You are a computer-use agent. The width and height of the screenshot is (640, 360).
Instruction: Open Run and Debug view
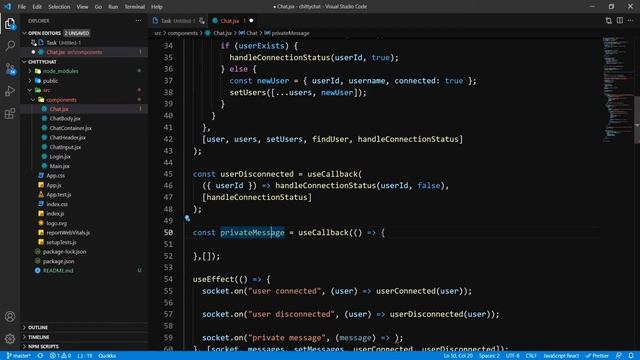10,91
